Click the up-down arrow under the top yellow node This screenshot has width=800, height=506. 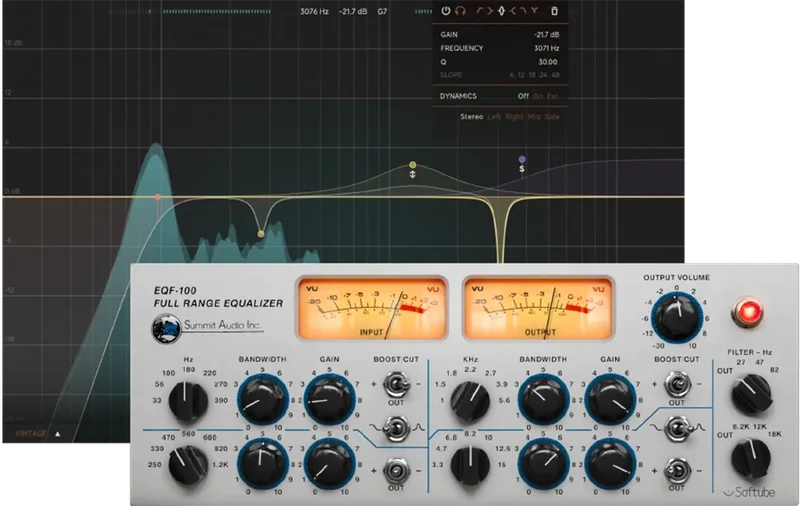pos(413,174)
